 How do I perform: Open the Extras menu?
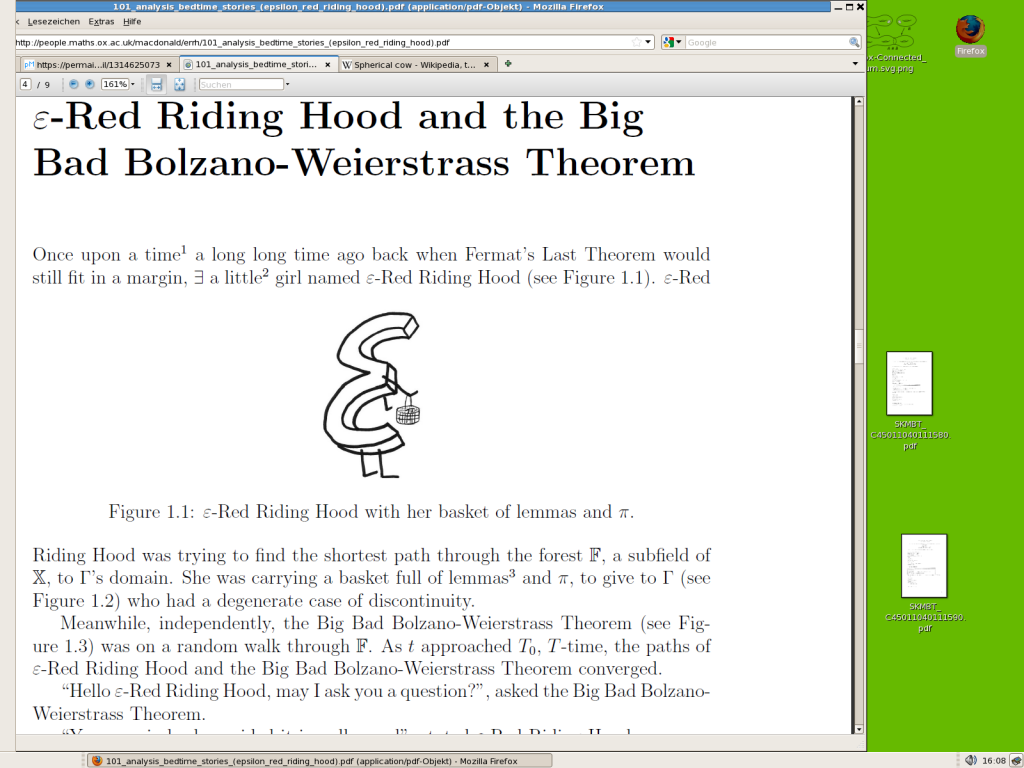click(101, 21)
